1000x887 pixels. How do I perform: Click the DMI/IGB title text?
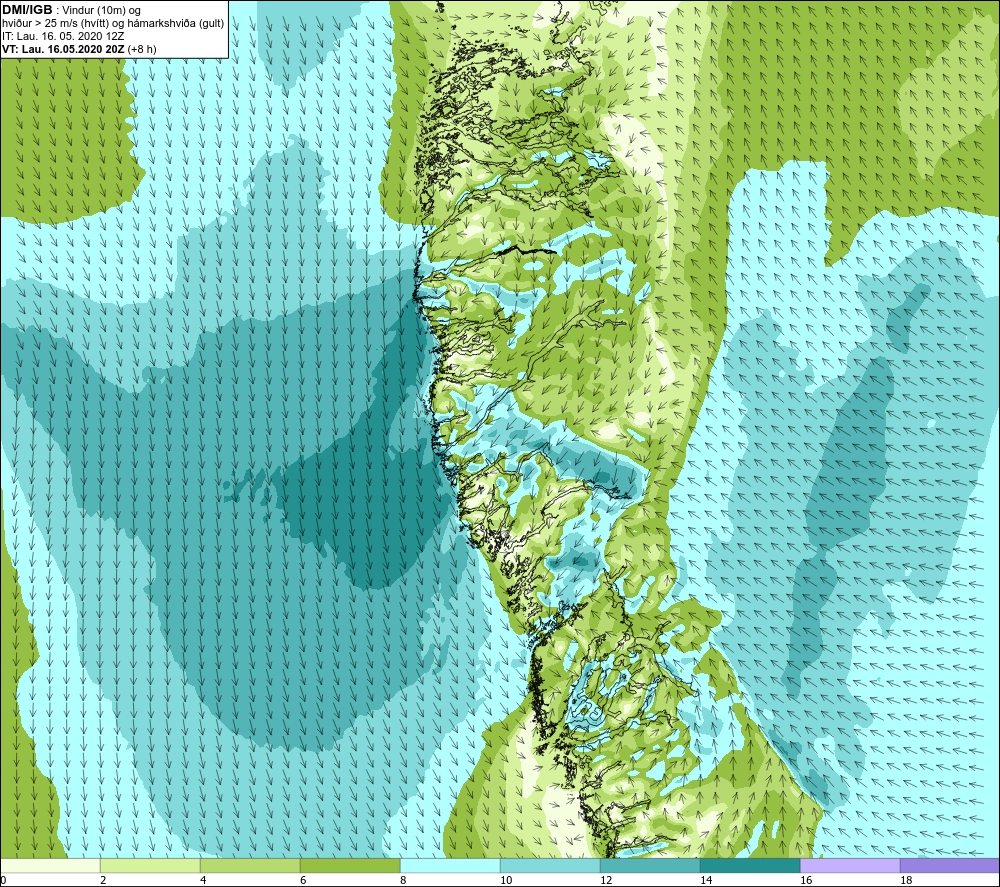(27, 10)
